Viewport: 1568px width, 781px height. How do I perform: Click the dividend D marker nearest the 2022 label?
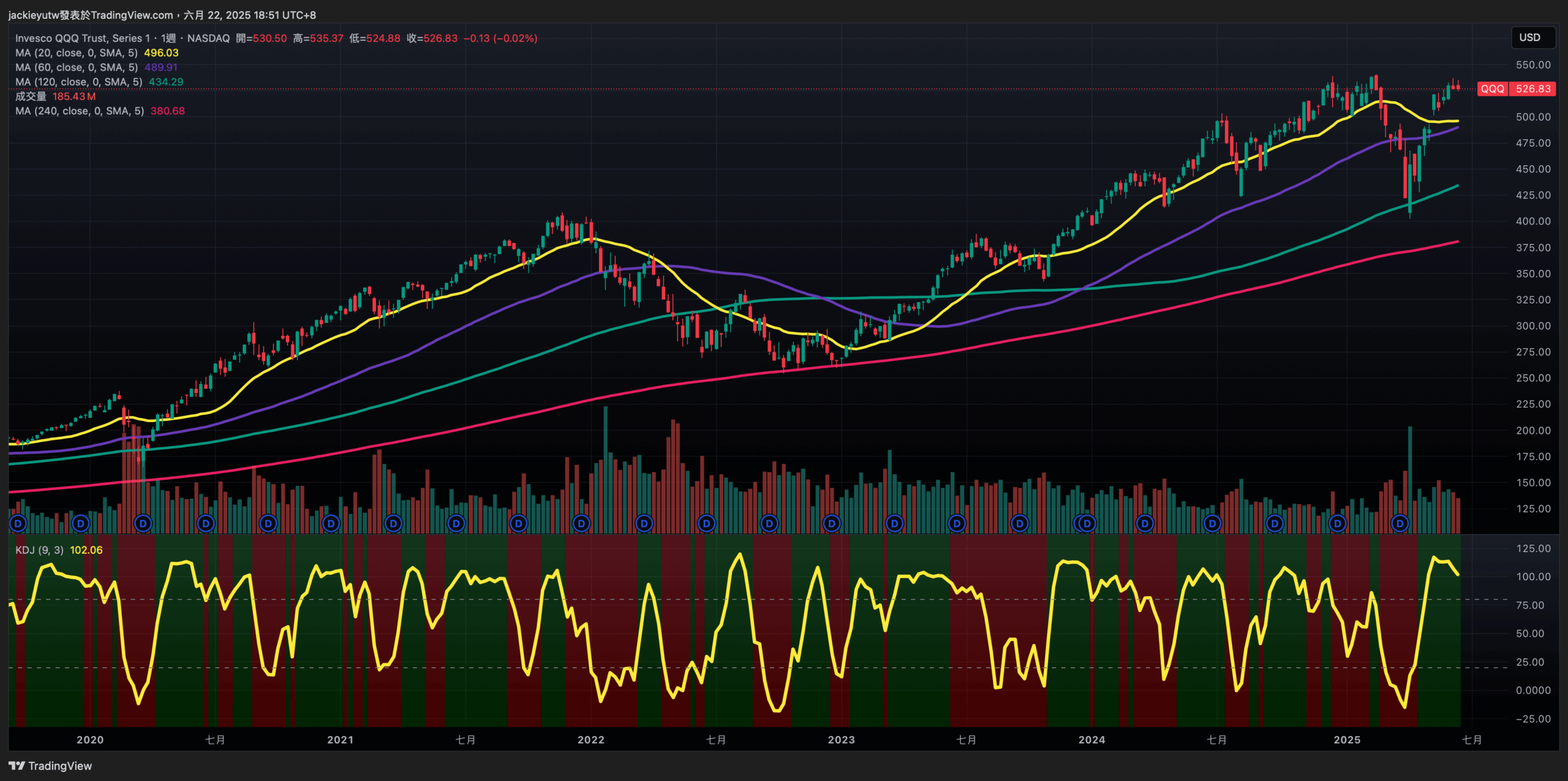pyautogui.click(x=581, y=524)
